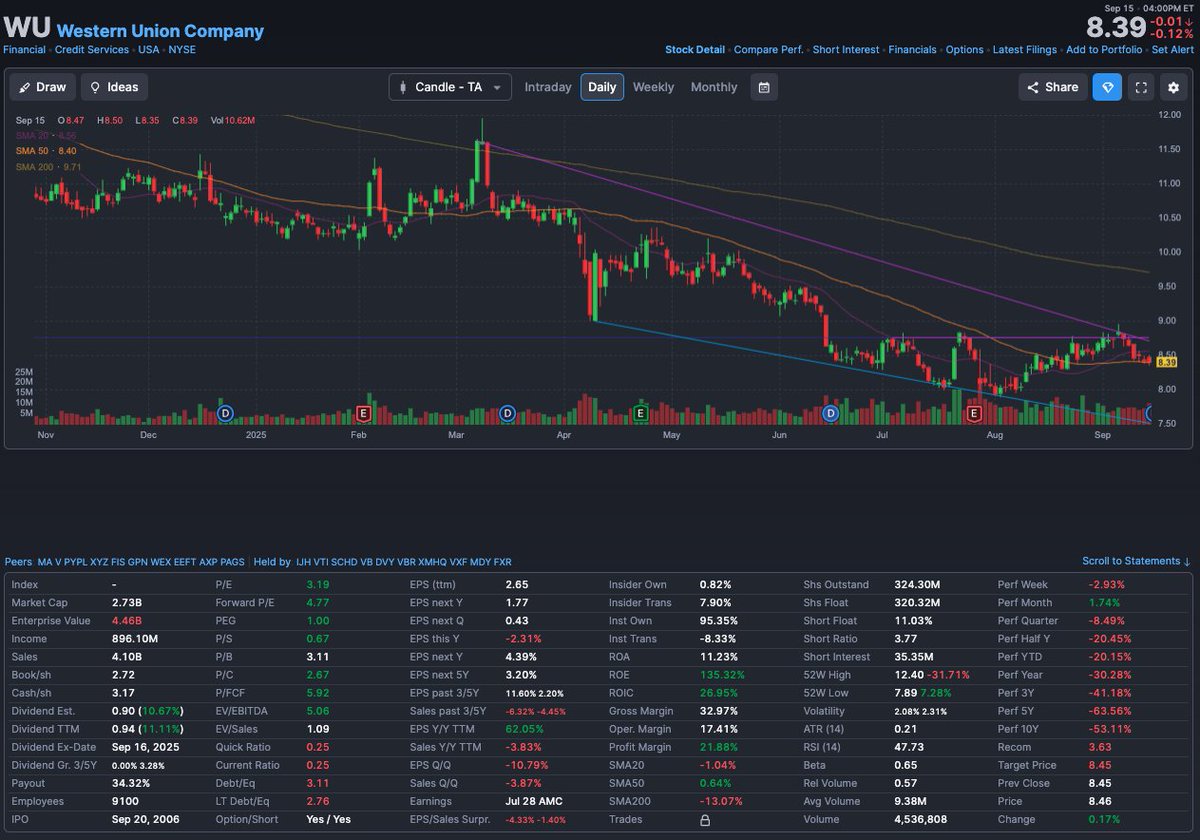
Task: Open the Options link
Action: pos(965,50)
